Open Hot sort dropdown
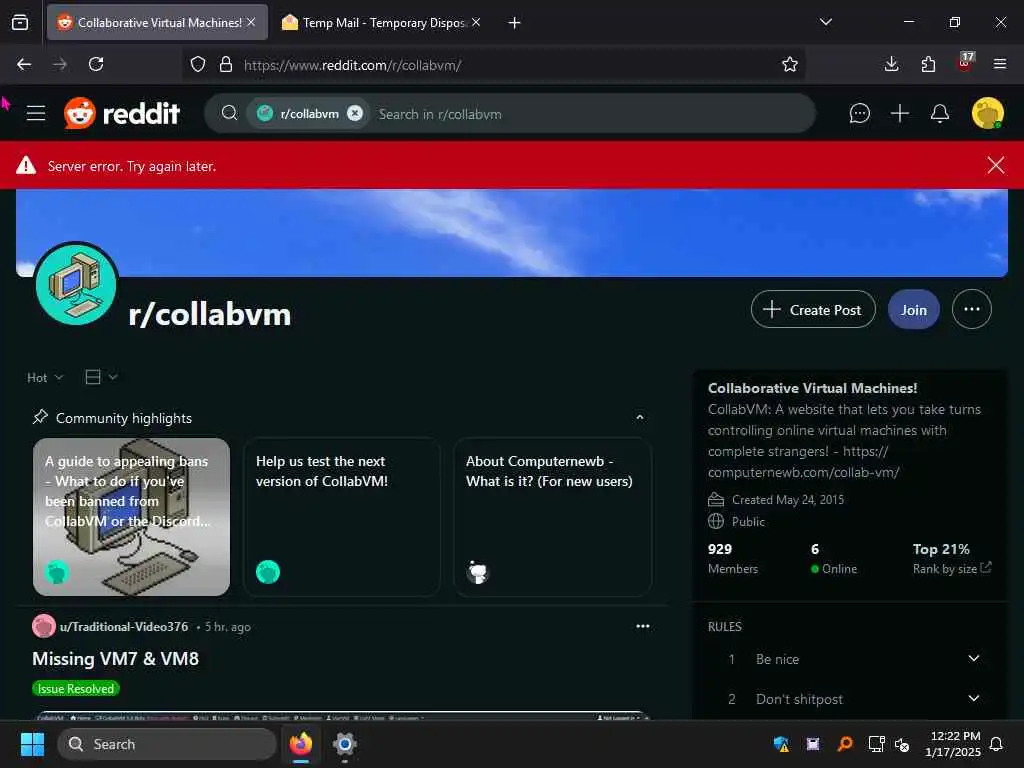 [x=45, y=377]
